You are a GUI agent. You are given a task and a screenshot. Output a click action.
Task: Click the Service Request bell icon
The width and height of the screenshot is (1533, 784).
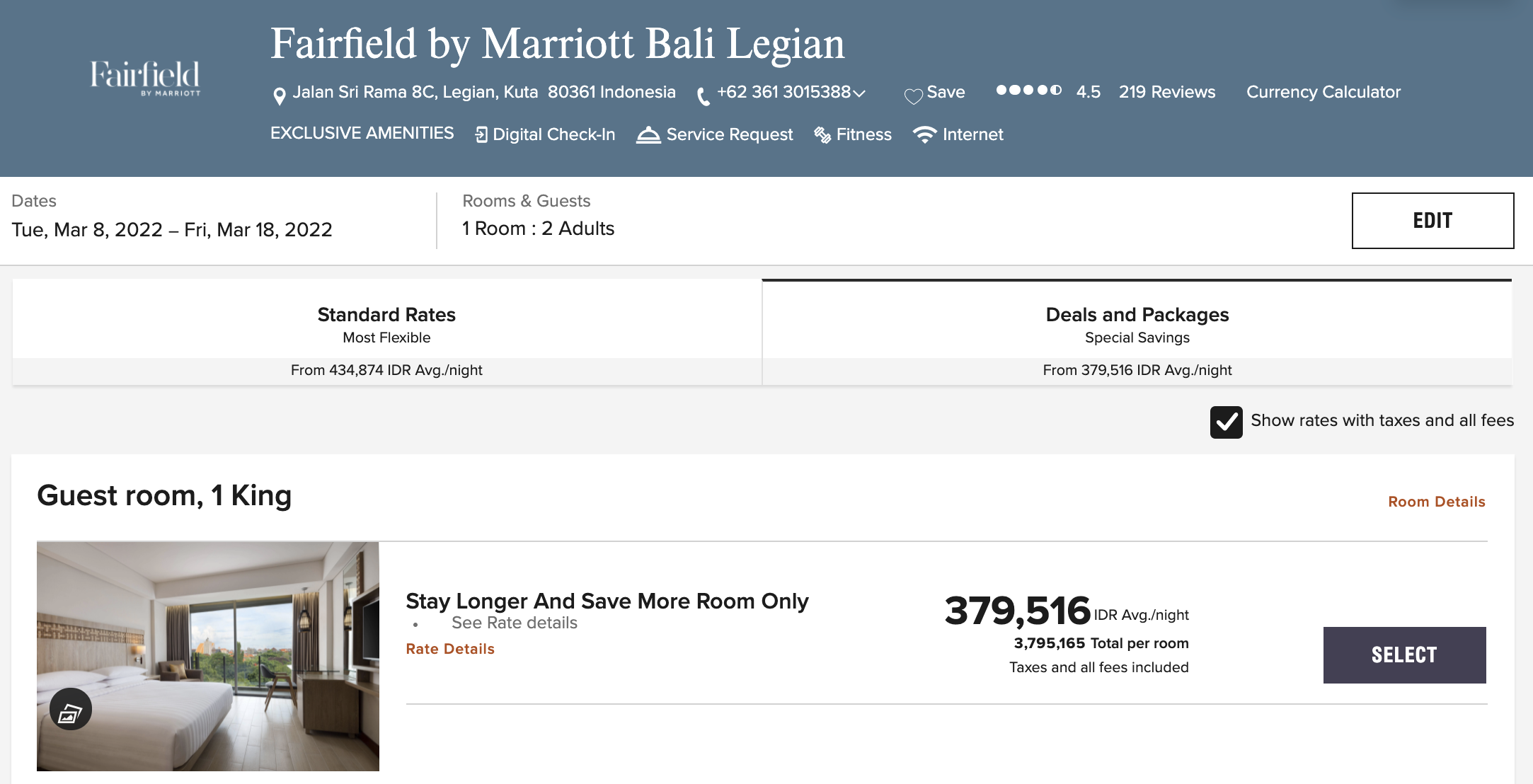coord(648,134)
